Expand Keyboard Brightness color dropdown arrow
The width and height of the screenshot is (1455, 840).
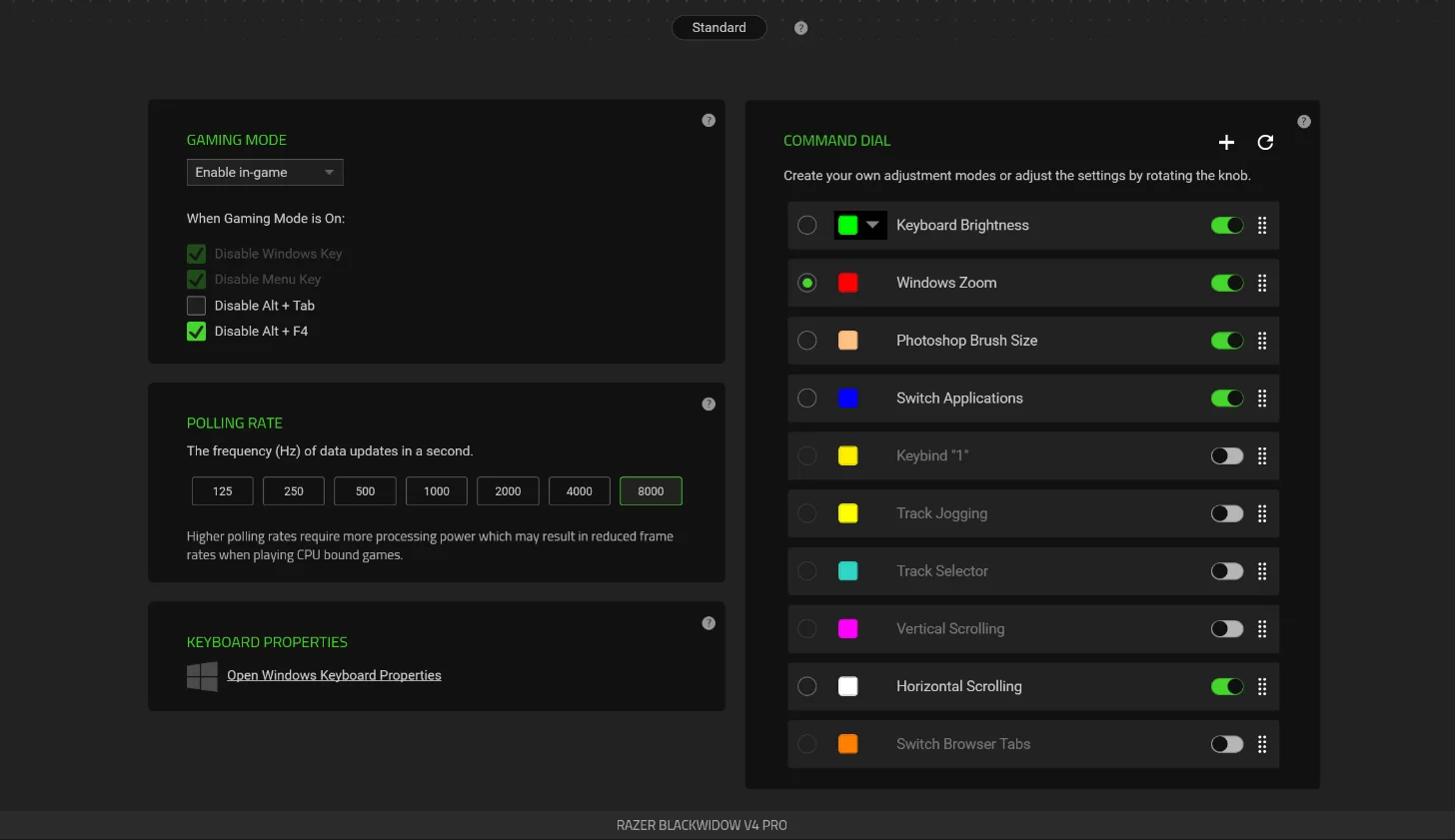873,225
